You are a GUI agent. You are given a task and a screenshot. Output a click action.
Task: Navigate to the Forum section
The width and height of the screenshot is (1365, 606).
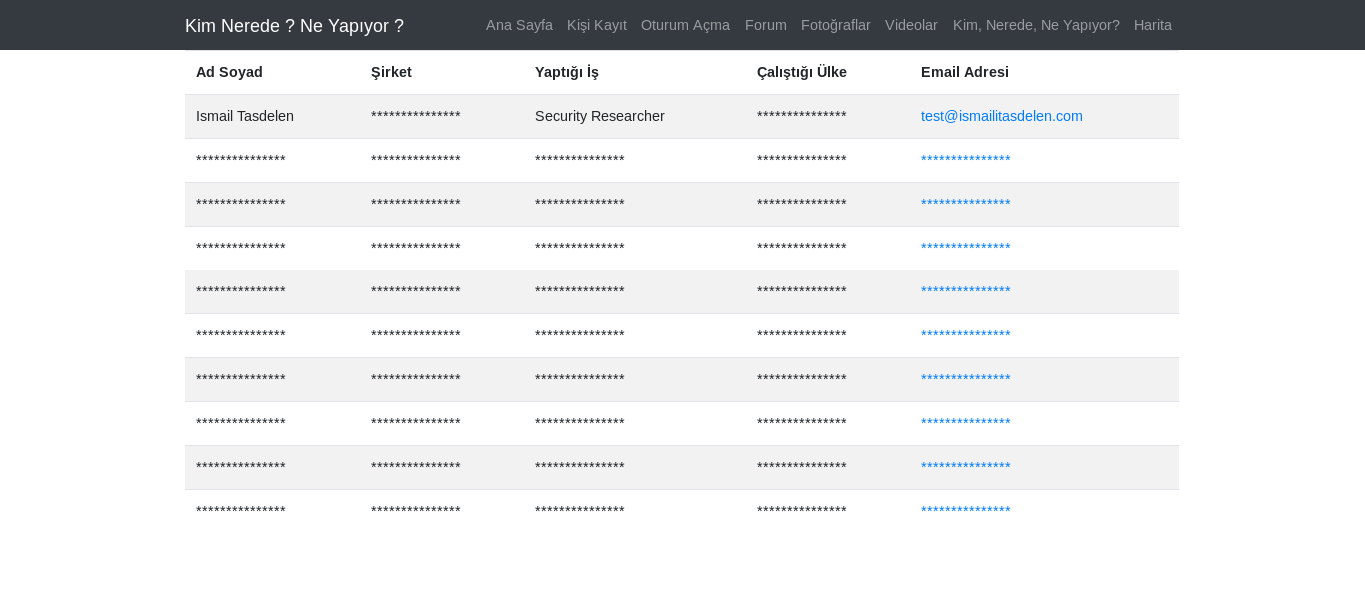[x=766, y=25]
